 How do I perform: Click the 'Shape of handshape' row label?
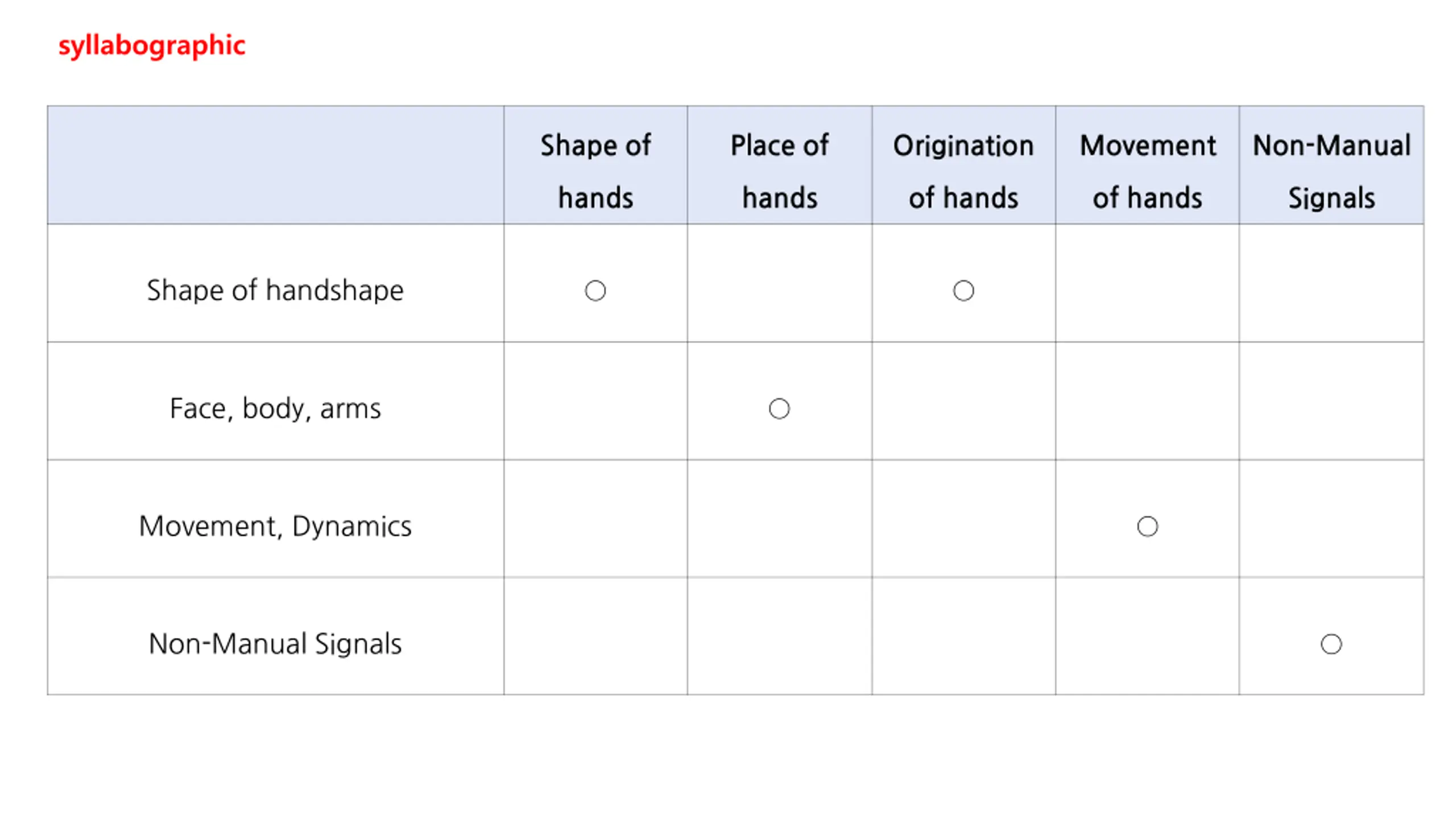click(275, 290)
